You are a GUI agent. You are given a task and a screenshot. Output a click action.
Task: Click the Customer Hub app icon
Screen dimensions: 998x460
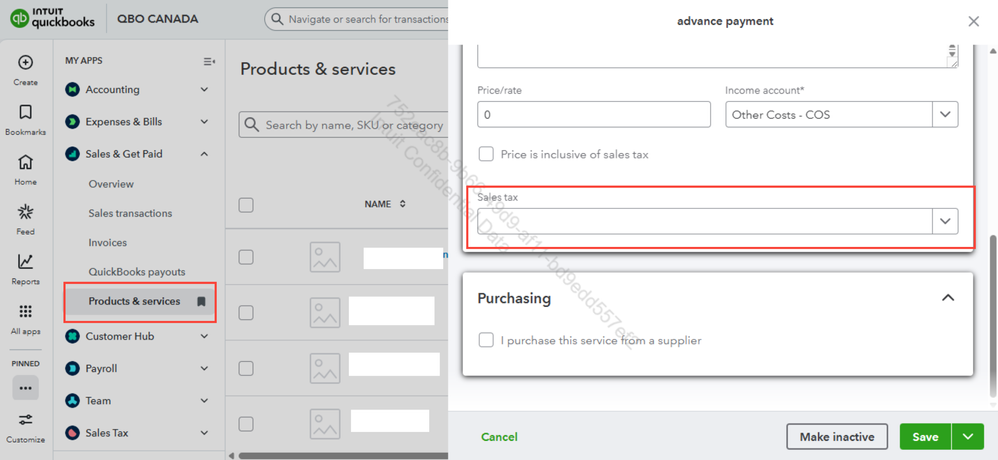73,337
